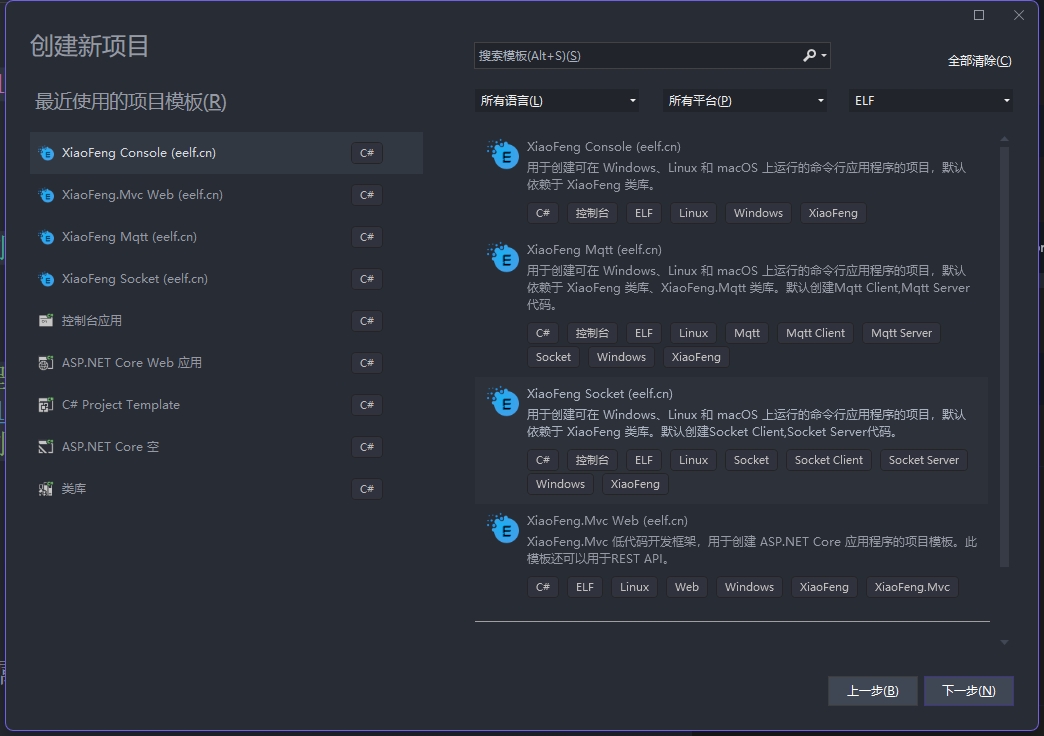Choose XiaoFeng Socket (eelf.cn) result title
Image resolution: width=1044 pixels, height=736 pixels.
600,394
